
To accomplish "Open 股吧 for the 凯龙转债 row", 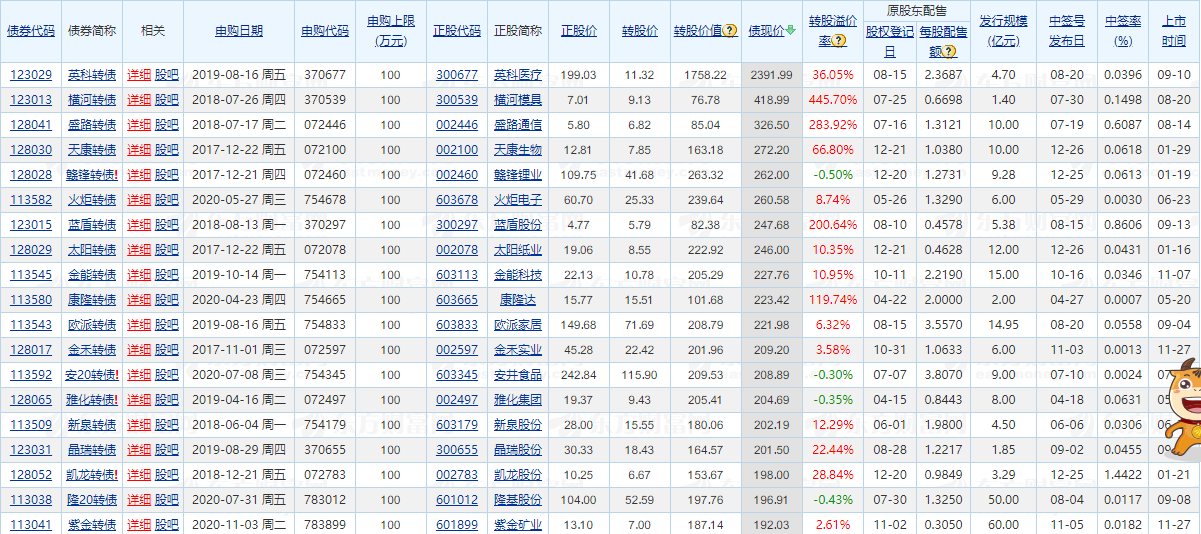I will pyautogui.click(x=167, y=475).
